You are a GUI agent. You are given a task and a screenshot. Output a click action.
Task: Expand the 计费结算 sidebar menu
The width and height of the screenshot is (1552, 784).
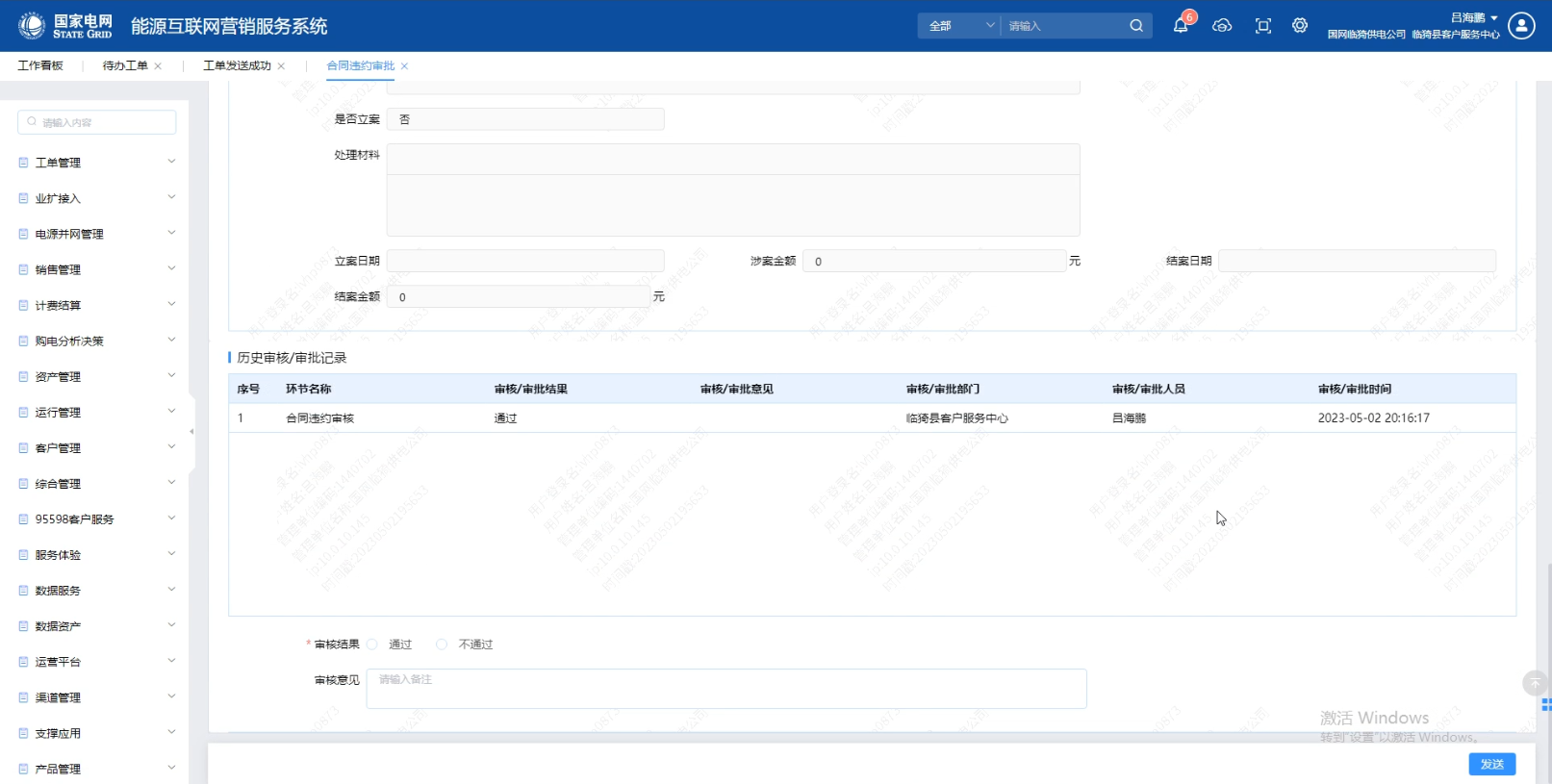96,305
